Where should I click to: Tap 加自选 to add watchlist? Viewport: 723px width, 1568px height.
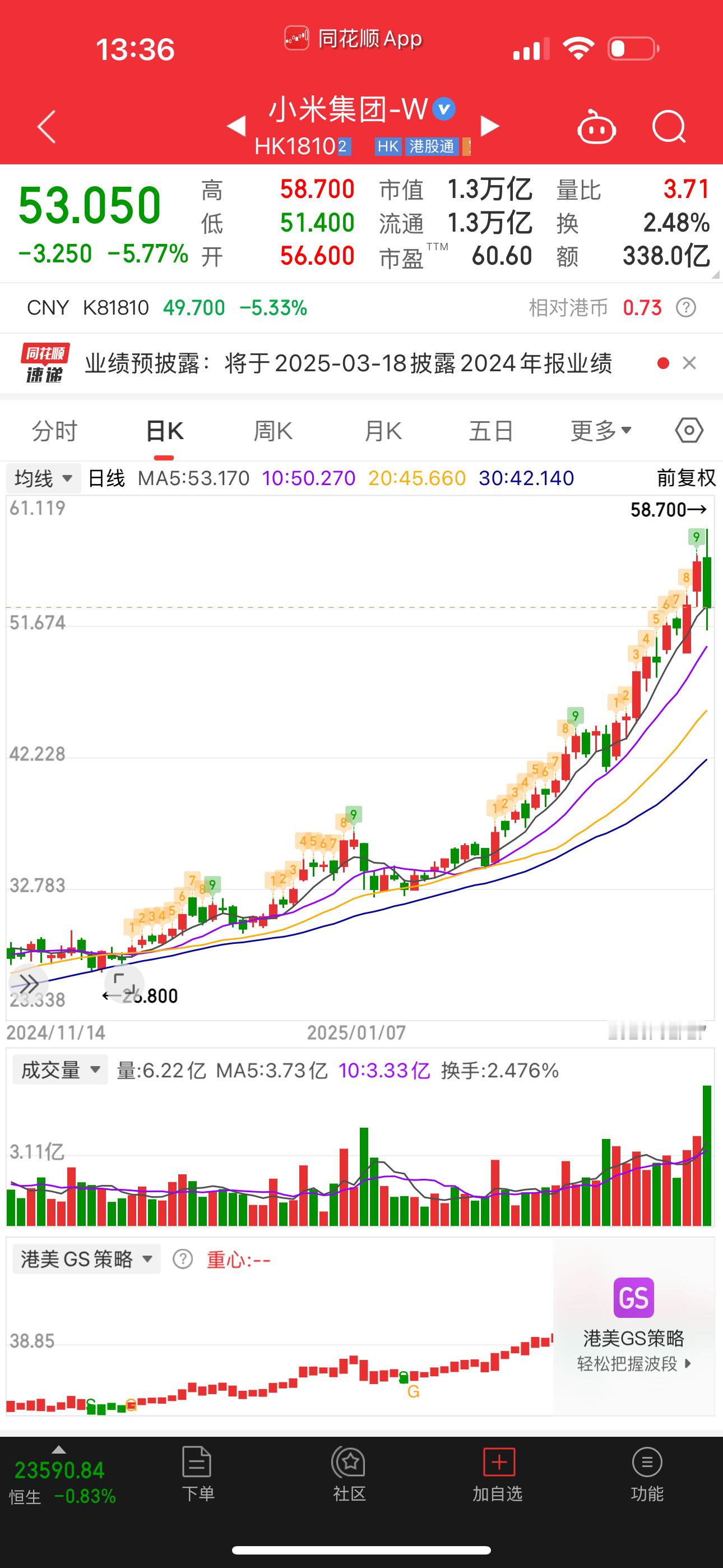point(498,1475)
